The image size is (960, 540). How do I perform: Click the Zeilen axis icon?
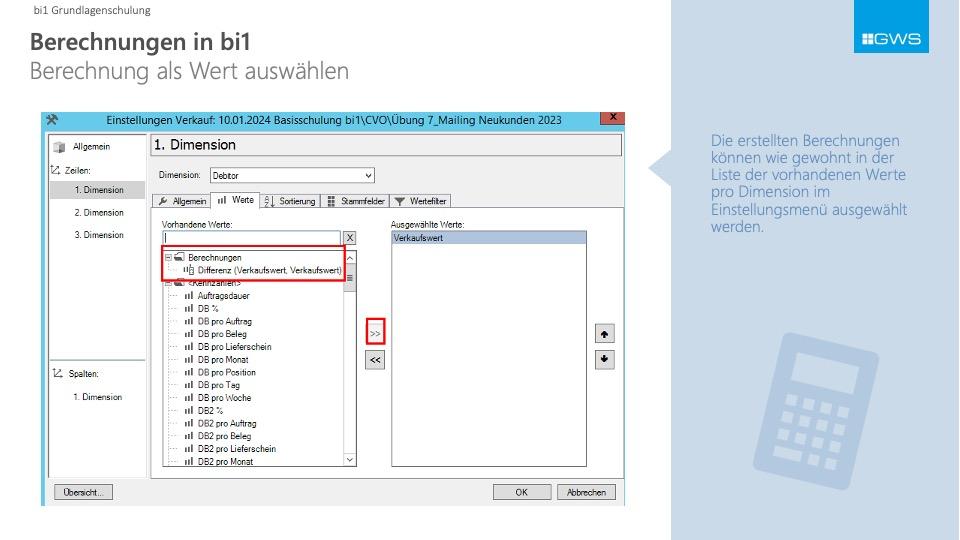tap(56, 170)
